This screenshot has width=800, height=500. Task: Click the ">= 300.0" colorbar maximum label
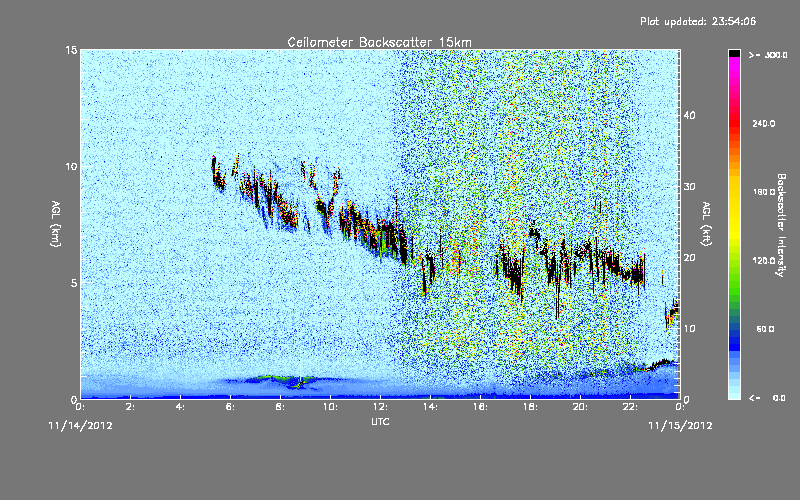pos(768,55)
